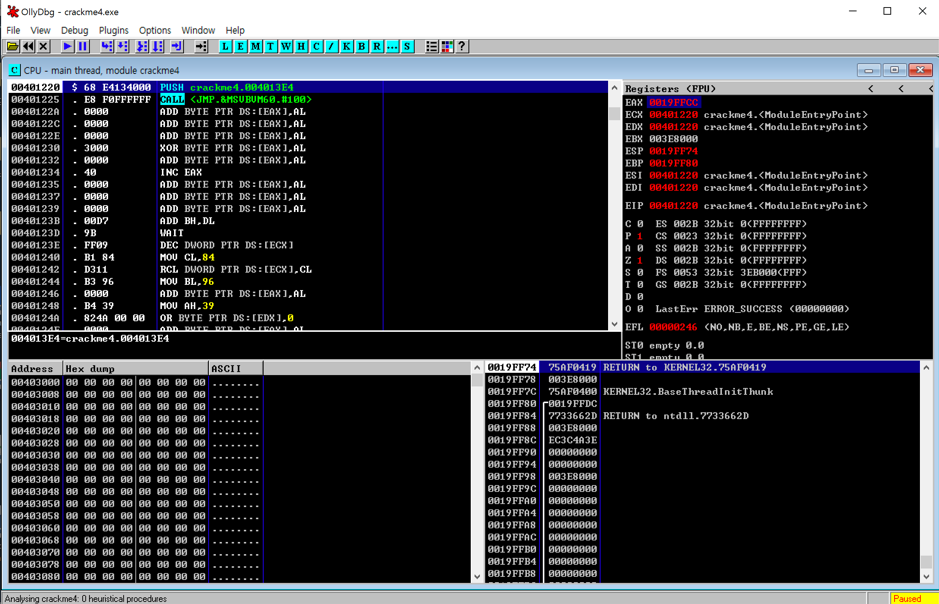Viewport: 939px width, 604px height.
Task: Show Memory map with M button
Action: [256, 46]
